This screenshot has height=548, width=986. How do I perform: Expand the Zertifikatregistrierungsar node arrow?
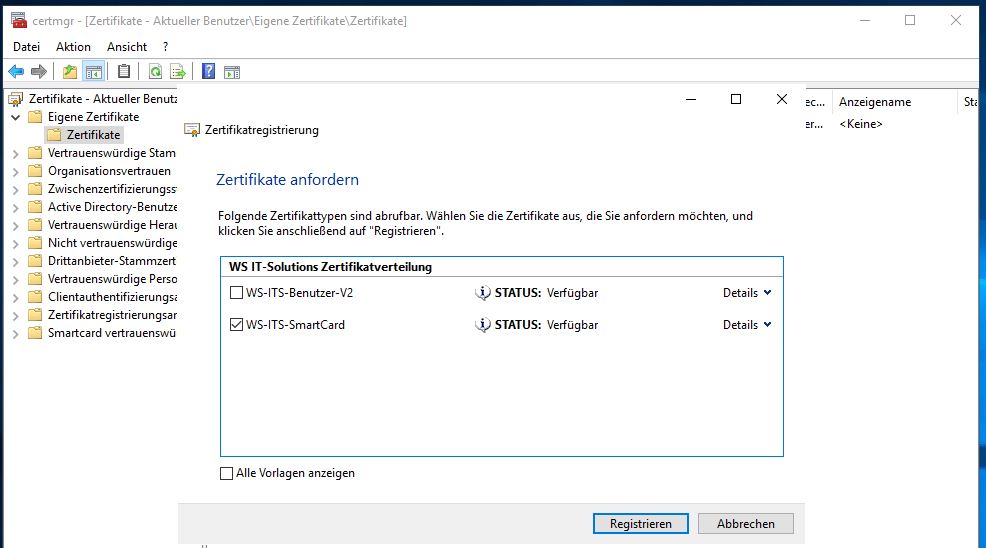coord(16,316)
